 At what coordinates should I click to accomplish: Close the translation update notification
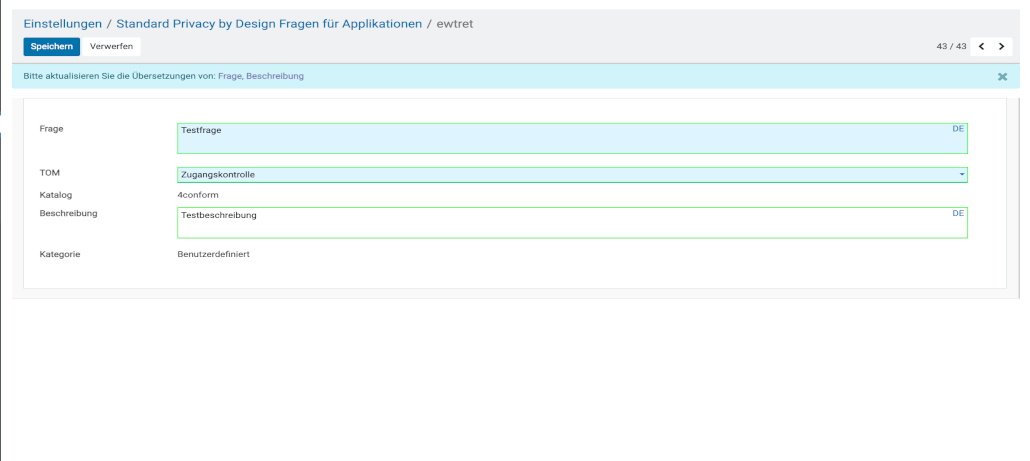point(1002,76)
